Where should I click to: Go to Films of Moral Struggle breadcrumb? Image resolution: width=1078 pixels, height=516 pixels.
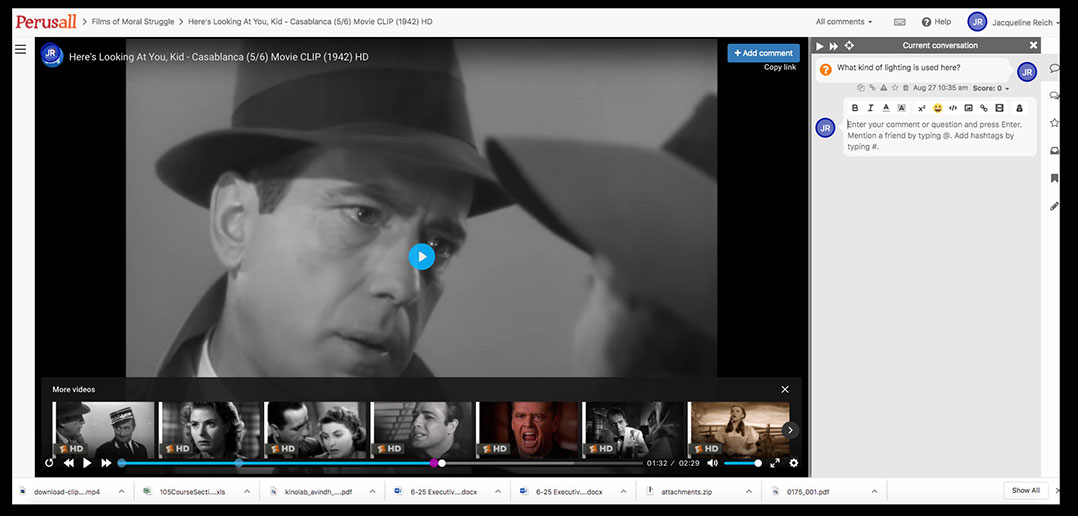click(132, 21)
